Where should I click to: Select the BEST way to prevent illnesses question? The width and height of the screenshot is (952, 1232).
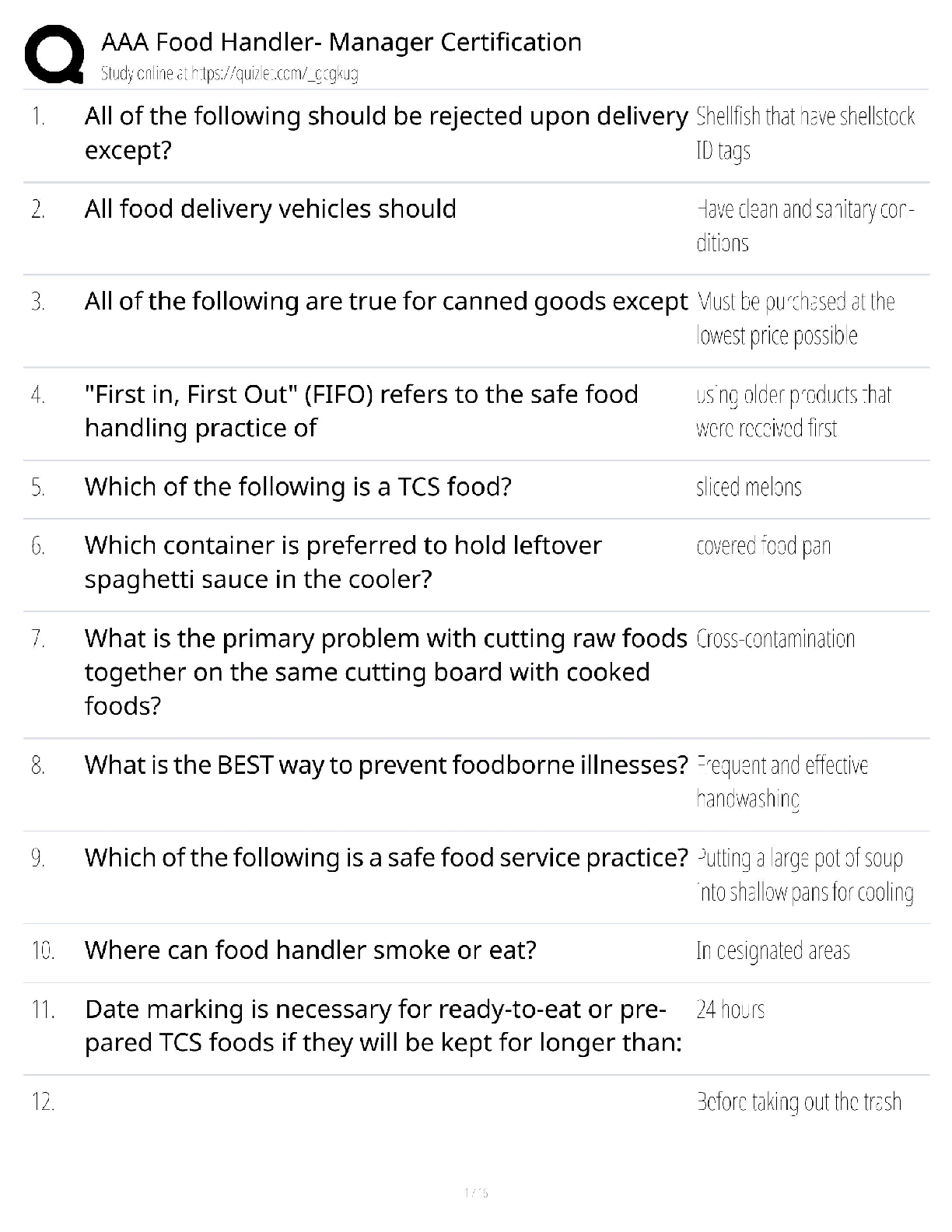coord(386,765)
